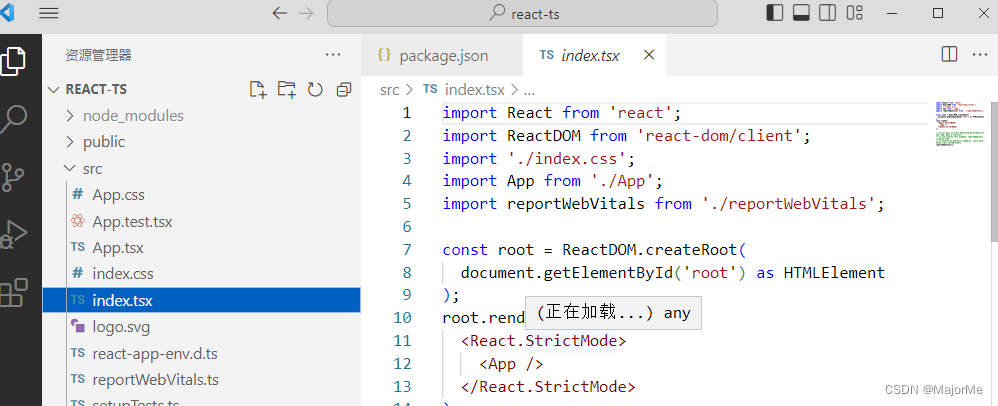Click index.tsx in breadcrumb path

(474, 90)
